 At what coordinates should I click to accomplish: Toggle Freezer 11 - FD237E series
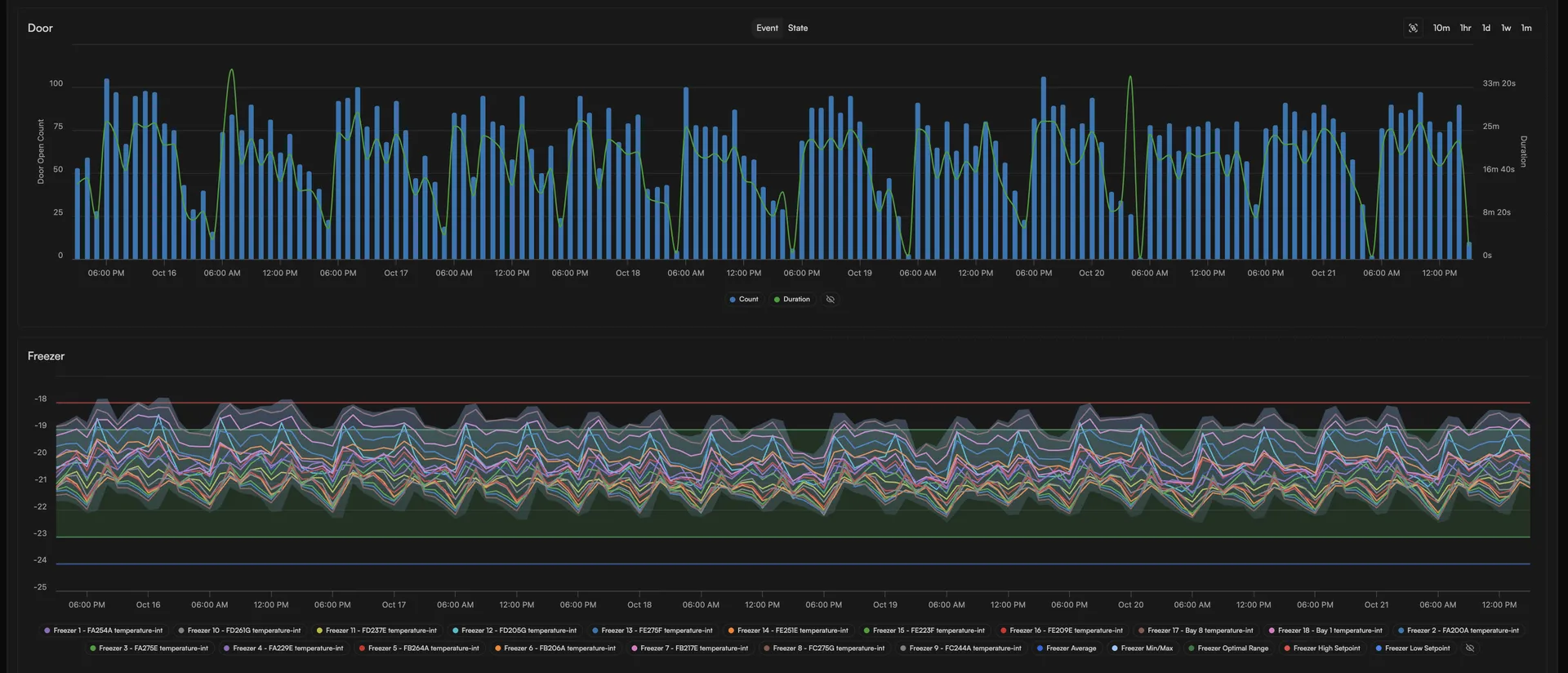[x=376, y=631]
